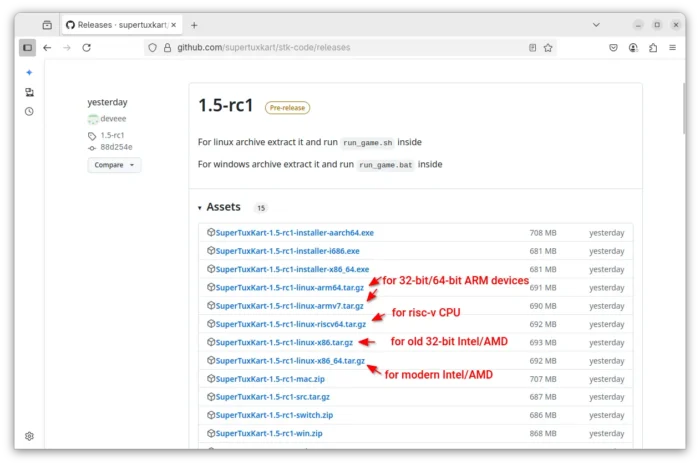List all open tabs chevron
This screenshot has width=700, height=465.
coord(596,25)
